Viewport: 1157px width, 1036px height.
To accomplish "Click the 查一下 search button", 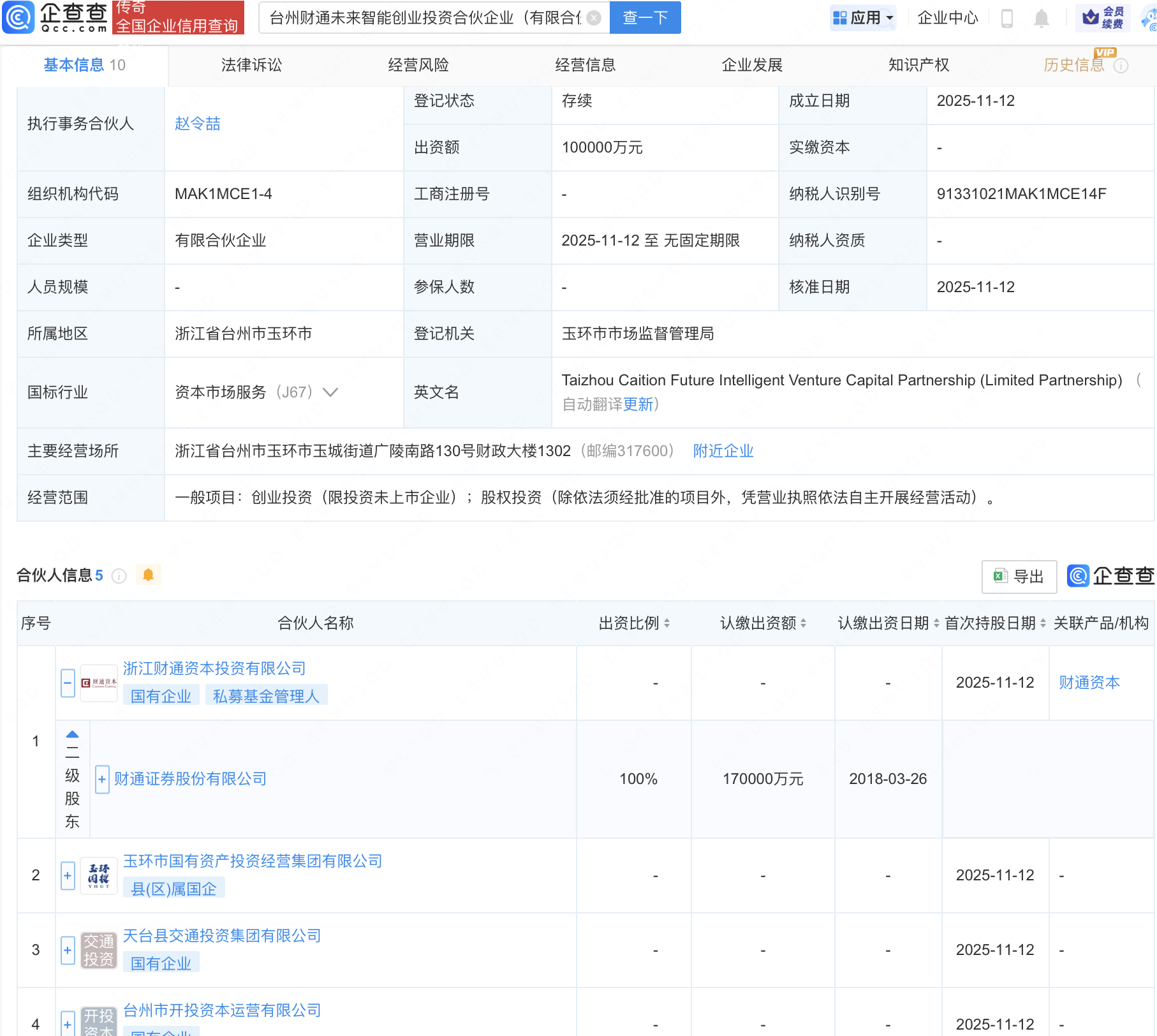I will [x=645, y=18].
